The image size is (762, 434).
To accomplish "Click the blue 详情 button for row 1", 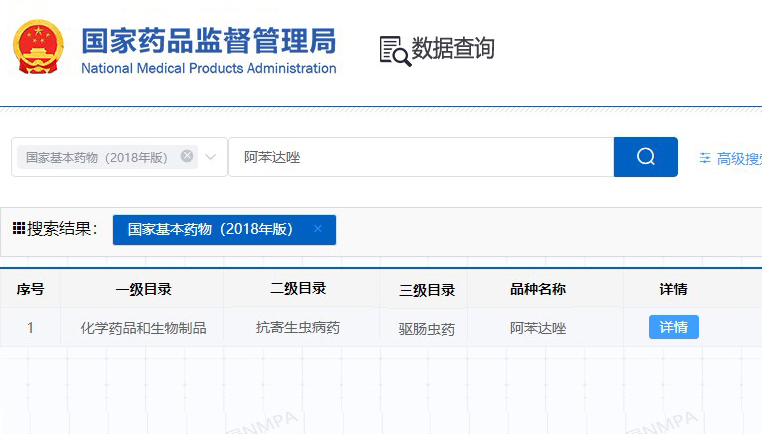I will [673, 327].
